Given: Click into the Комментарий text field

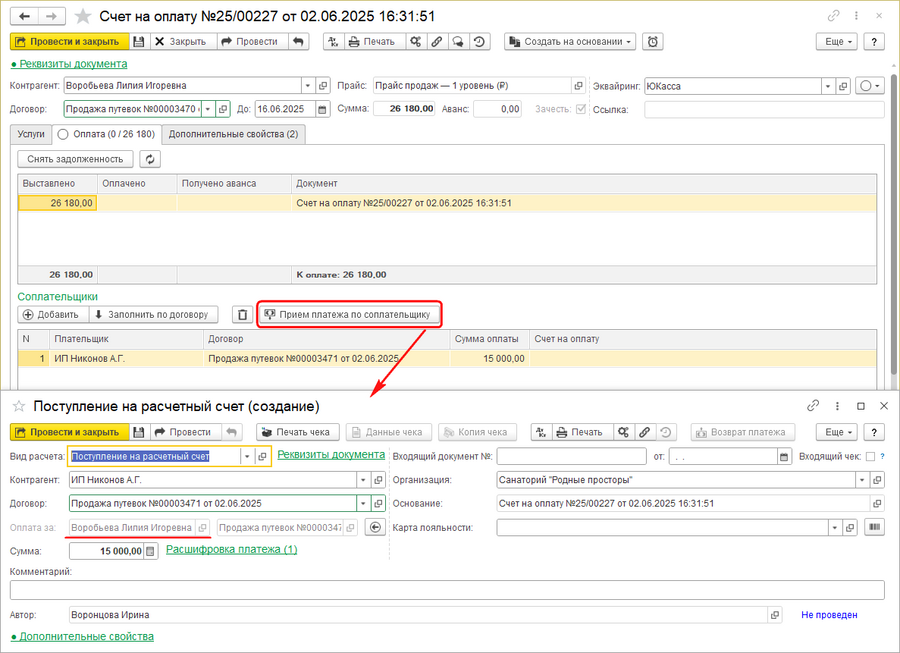Looking at the screenshot, I should pos(446,590).
